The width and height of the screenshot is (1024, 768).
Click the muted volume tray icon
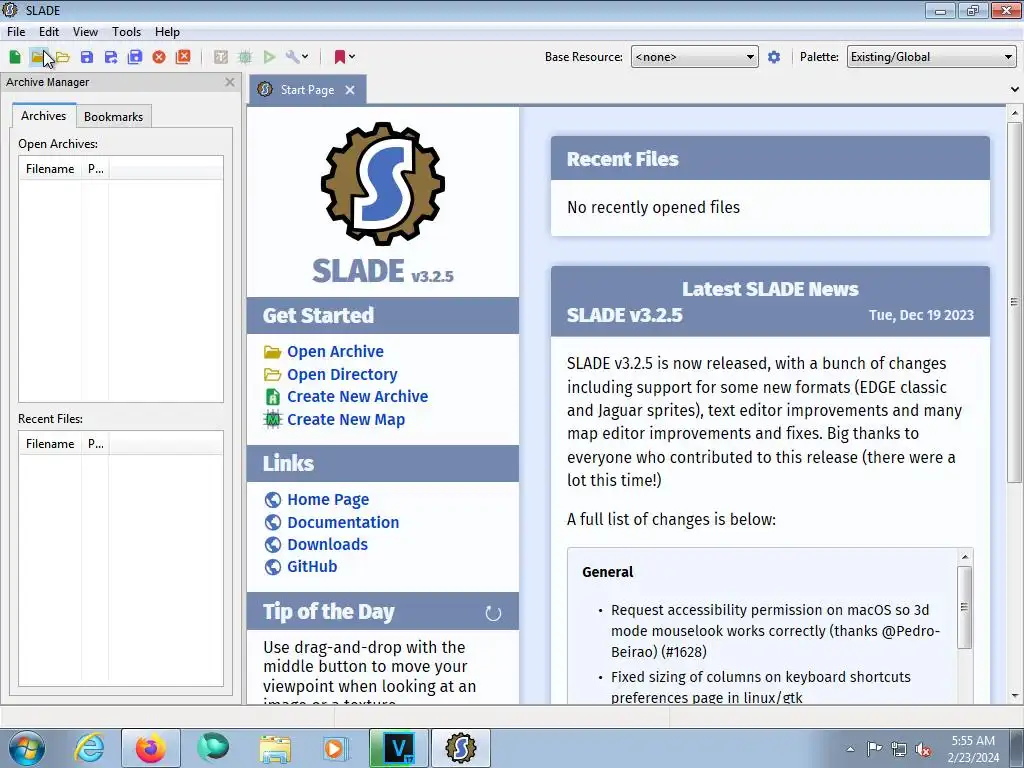(x=923, y=749)
